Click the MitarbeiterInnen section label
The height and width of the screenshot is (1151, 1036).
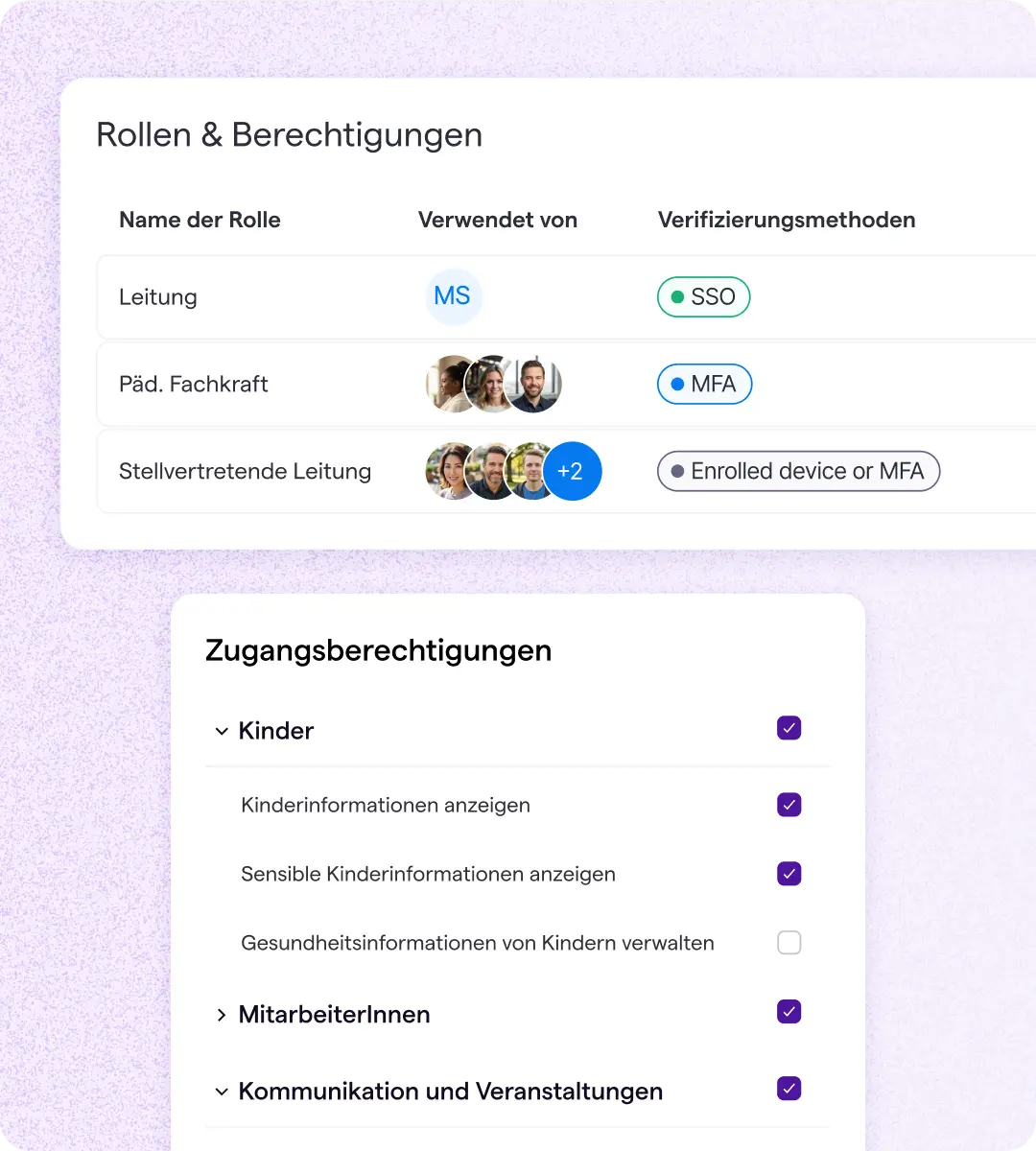334,1015
